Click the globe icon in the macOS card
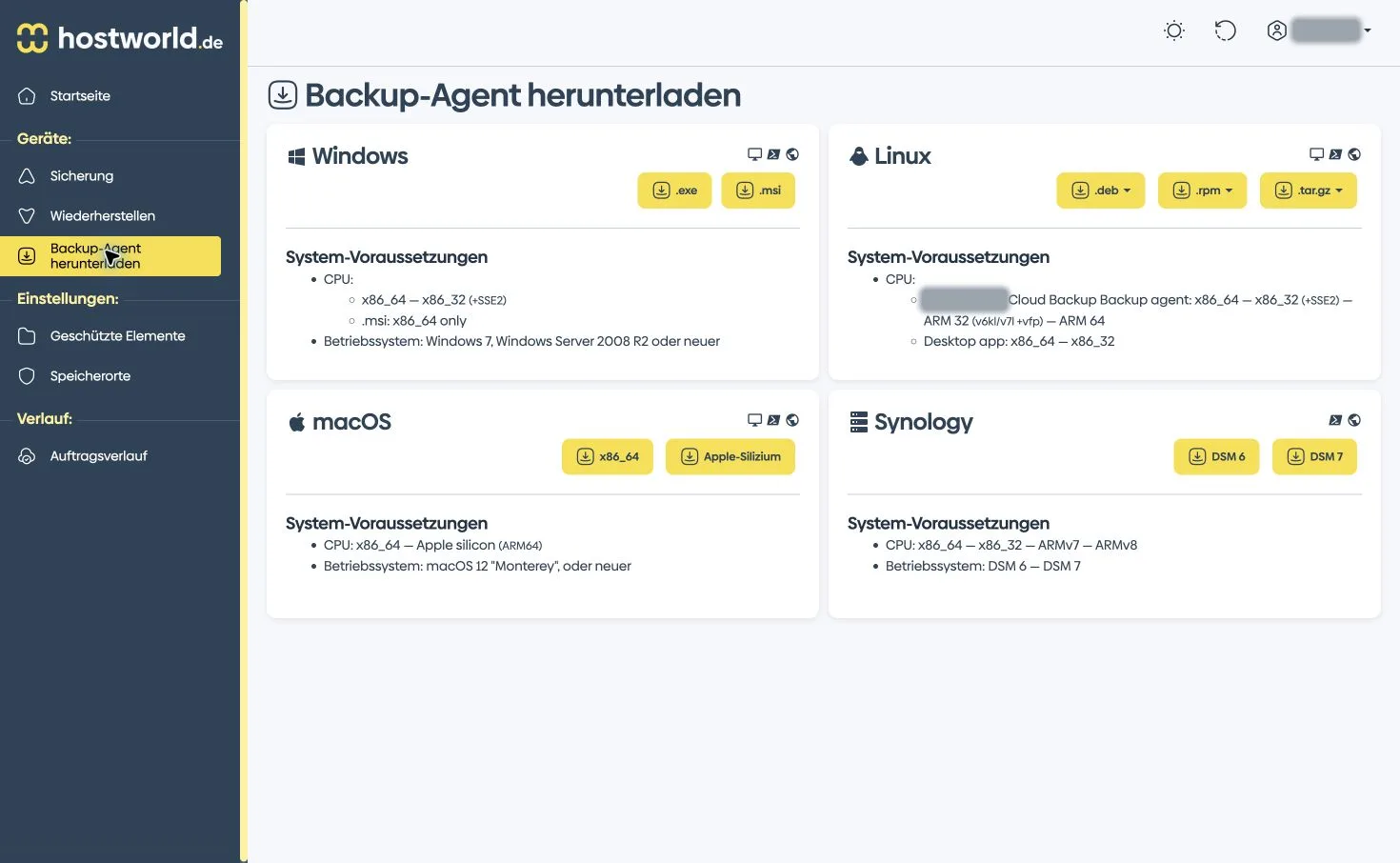 click(792, 420)
